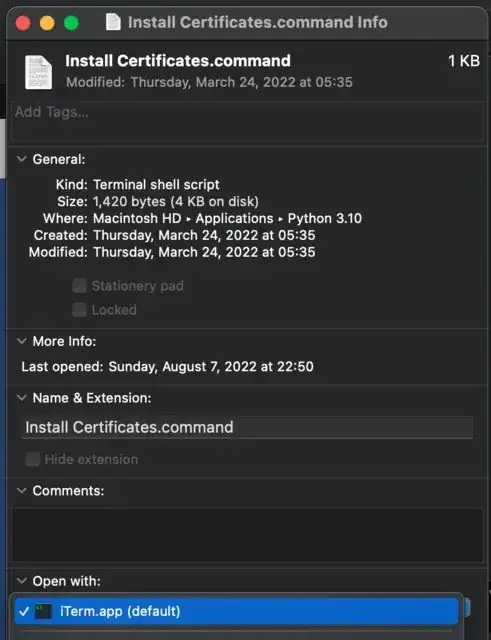Minimize the window with the yellow button
This screenshot has height=640, width=491.
pyautogui.click(x=47, y=23)
